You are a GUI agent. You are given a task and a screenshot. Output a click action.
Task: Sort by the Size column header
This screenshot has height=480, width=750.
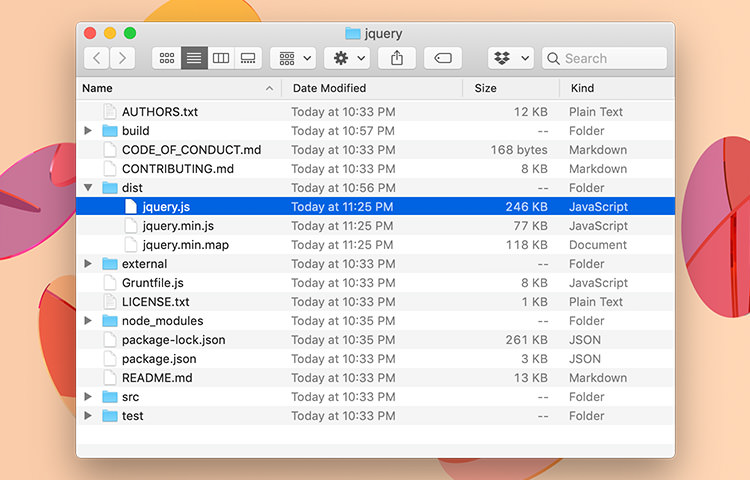point(486,88)
